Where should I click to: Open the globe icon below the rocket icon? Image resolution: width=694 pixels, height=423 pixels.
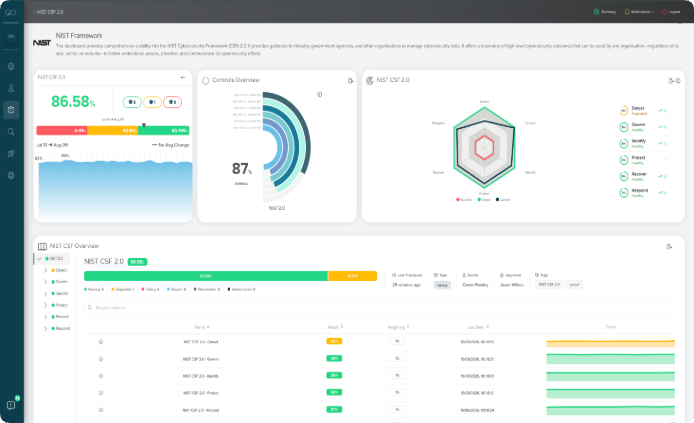point(11,175)
